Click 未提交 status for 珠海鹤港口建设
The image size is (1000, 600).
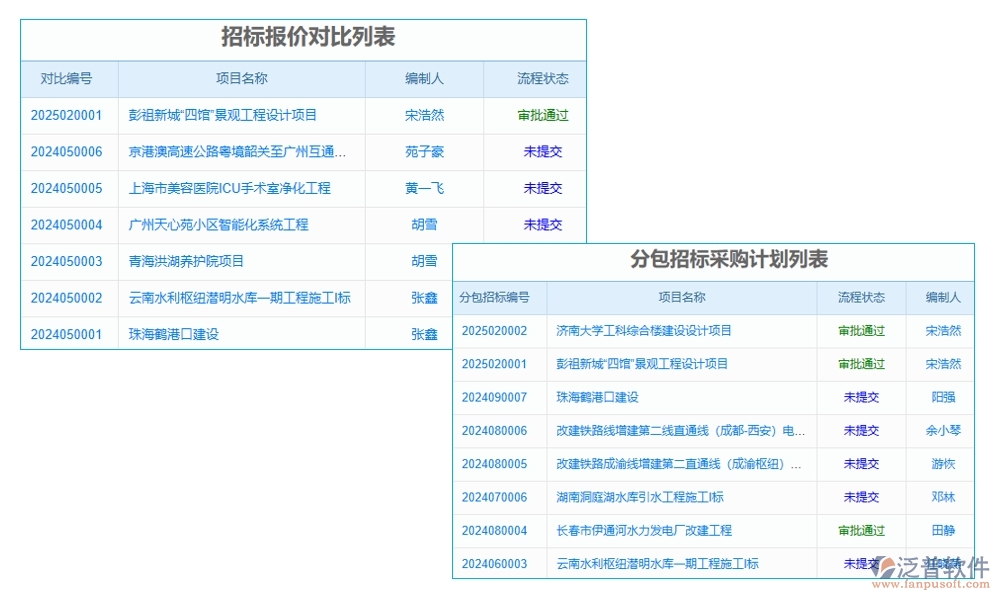point(862,397)
